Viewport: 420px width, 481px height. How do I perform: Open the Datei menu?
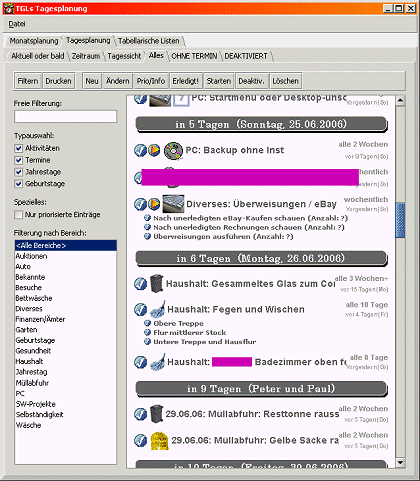tap(17, 24)
